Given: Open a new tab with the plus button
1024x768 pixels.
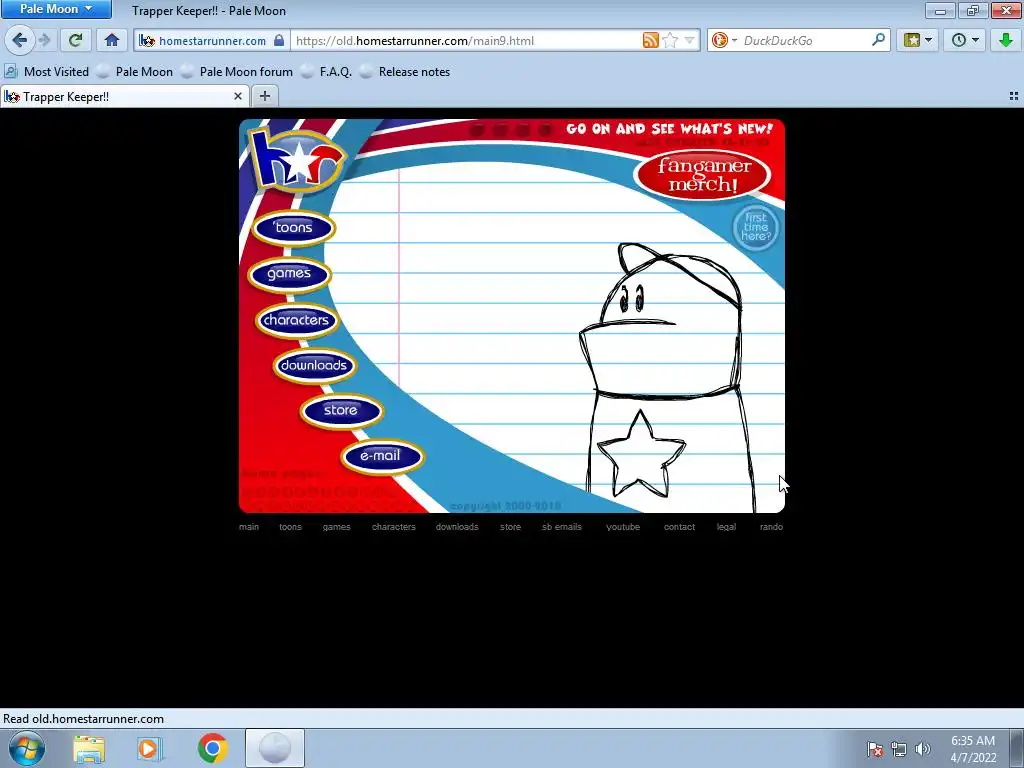Looking at the screenshot, I should (x=264, y=97).
